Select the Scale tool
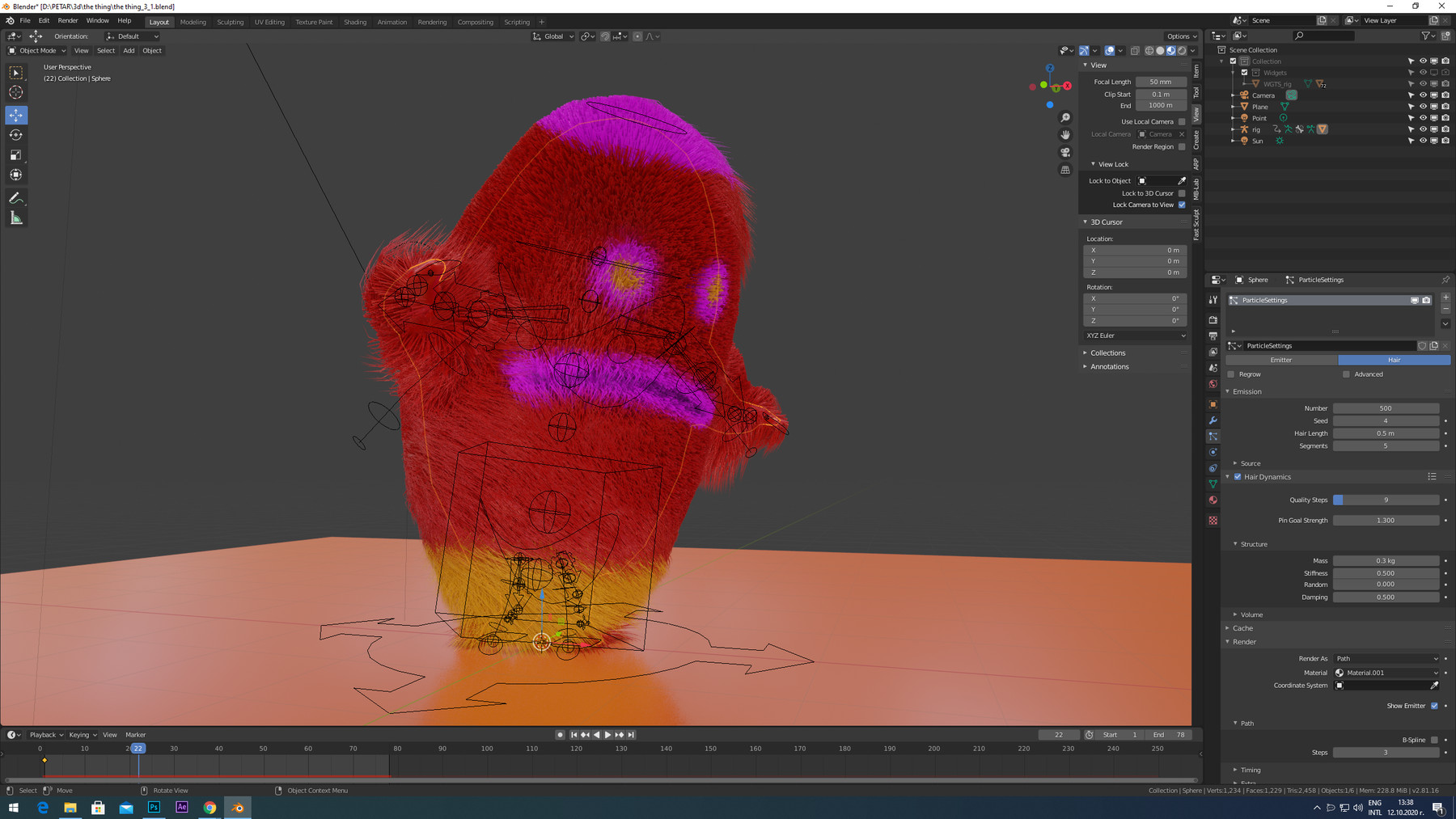The width and height of the screenshot is (1456, 819). pos(16,154)
